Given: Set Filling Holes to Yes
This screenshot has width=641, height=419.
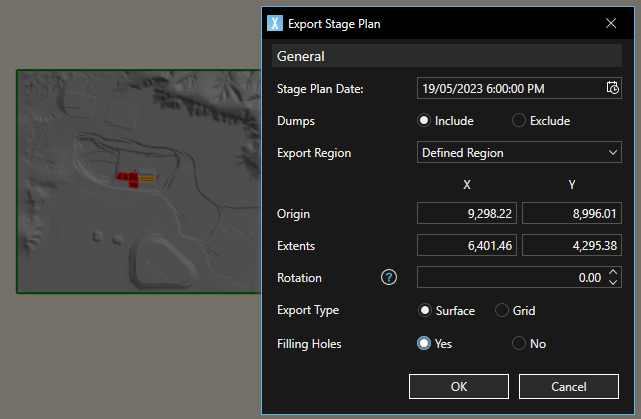Looking at the screenshot, I should [424, 343].
